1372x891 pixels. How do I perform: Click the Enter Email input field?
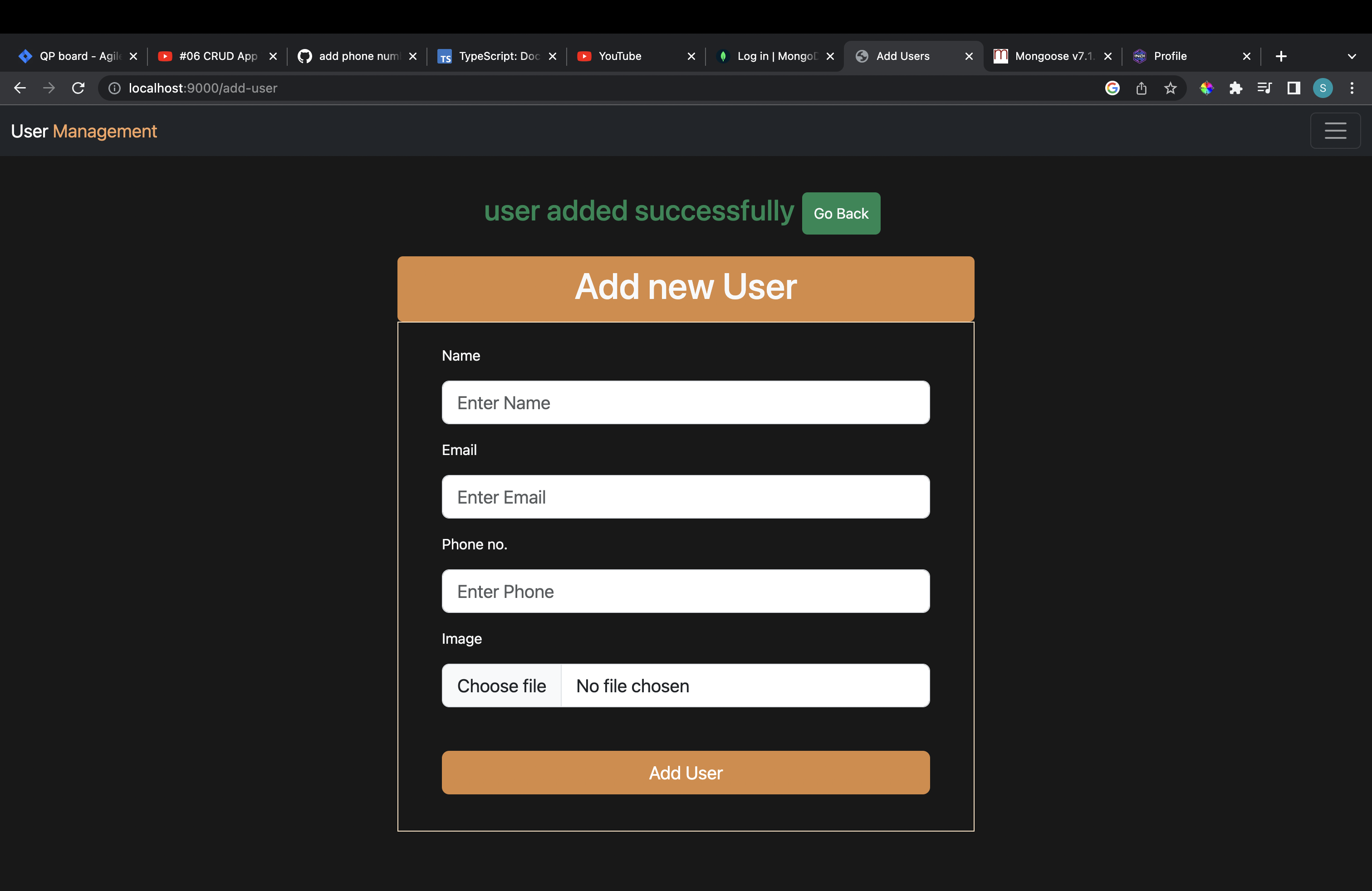click(685, 496)
